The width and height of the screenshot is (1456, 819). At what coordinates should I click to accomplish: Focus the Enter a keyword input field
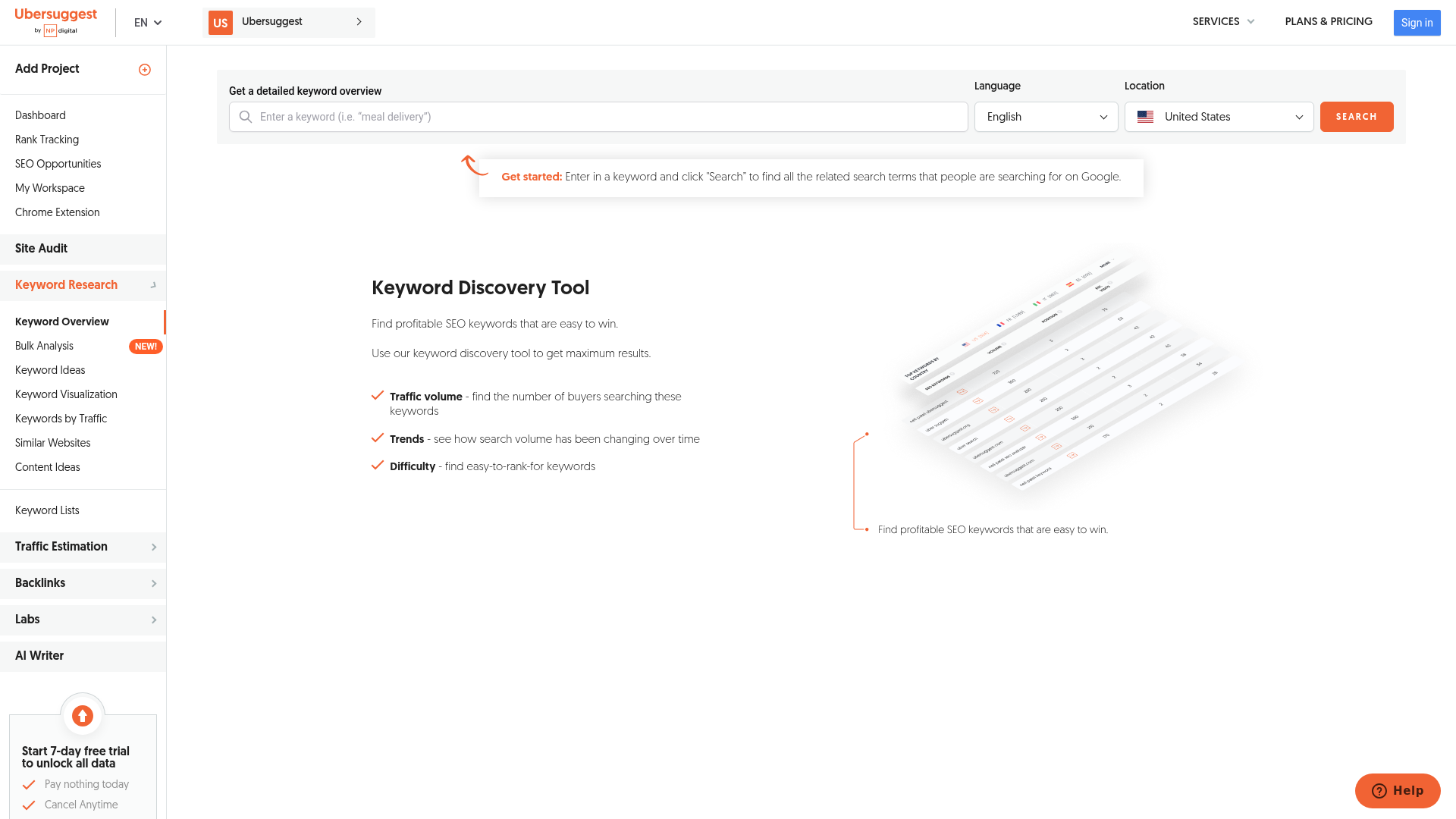pyautogui.click(x=598, y=117)
